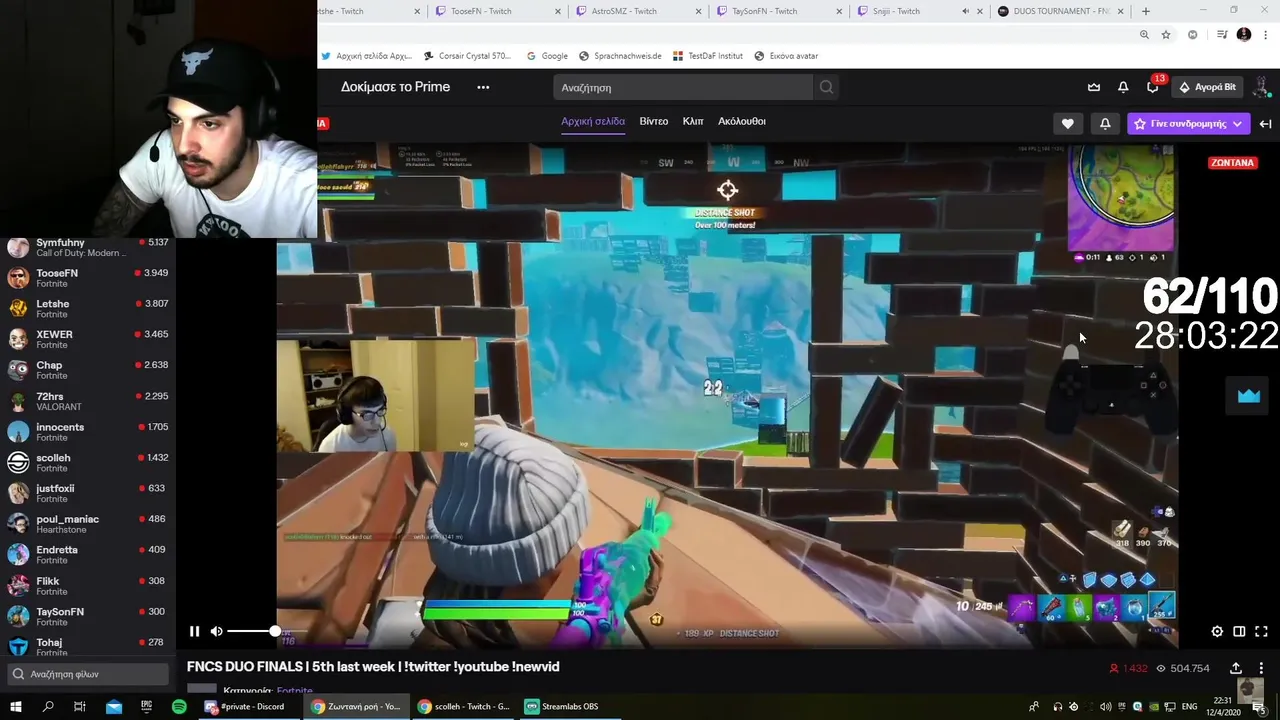Open the Windows Start menu
The height and width of the screenshot is (720, 1280).
(x=16, y=706)
